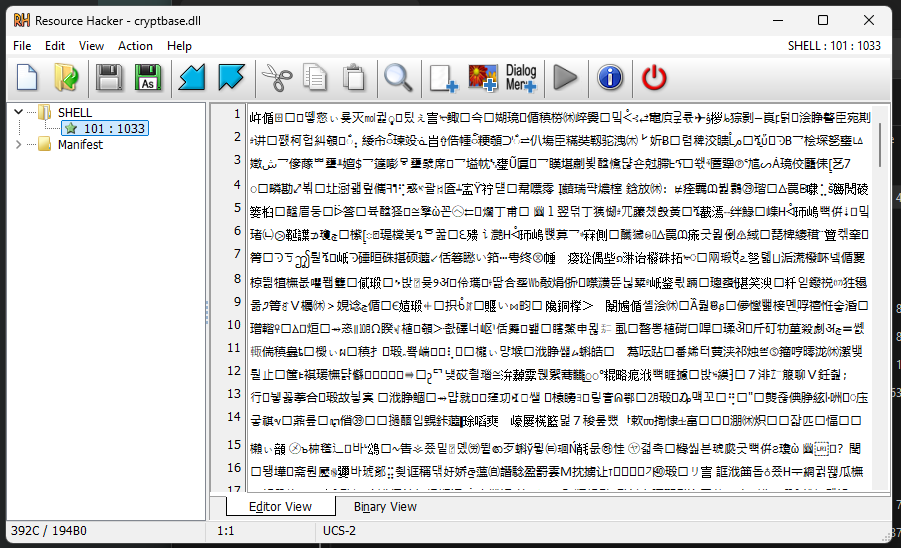
Task: Open the Action menu
Action: pos(135,46)
